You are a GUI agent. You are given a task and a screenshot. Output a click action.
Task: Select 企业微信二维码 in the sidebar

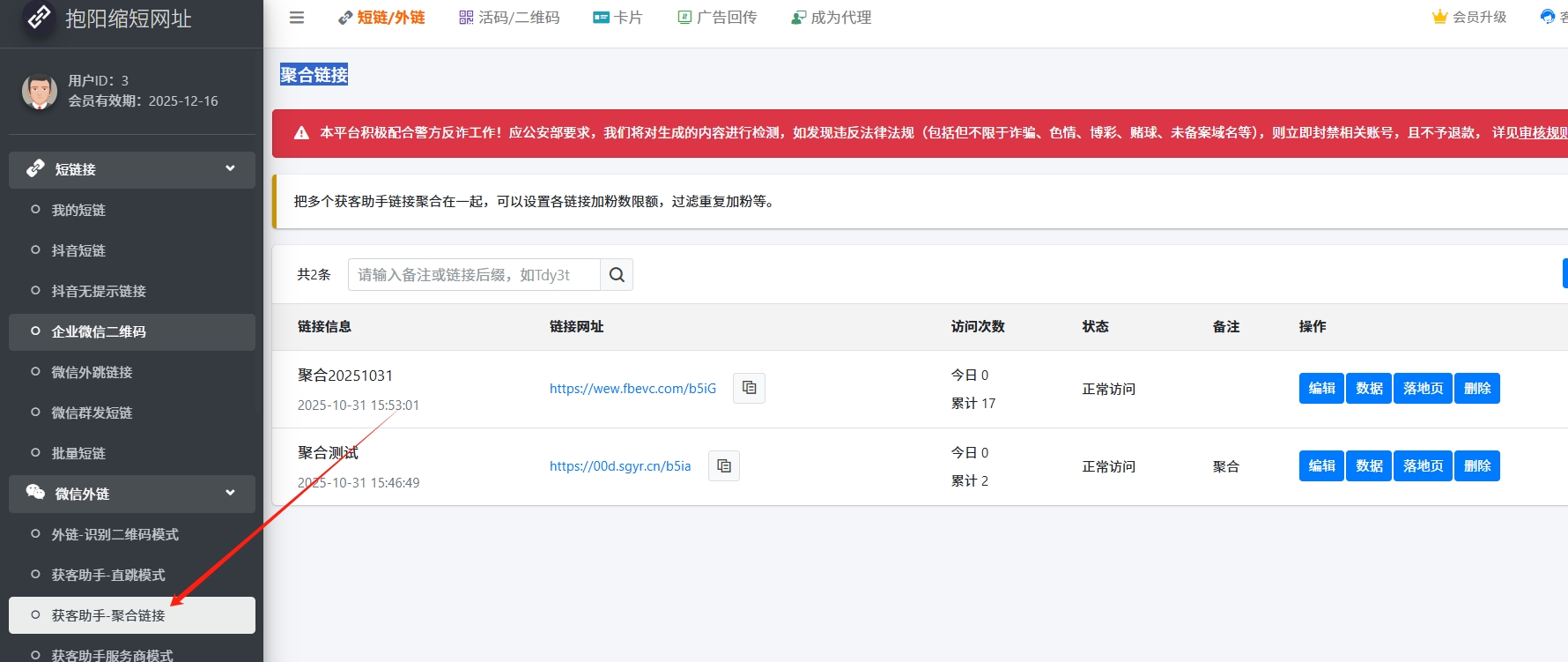click(99, 331)
